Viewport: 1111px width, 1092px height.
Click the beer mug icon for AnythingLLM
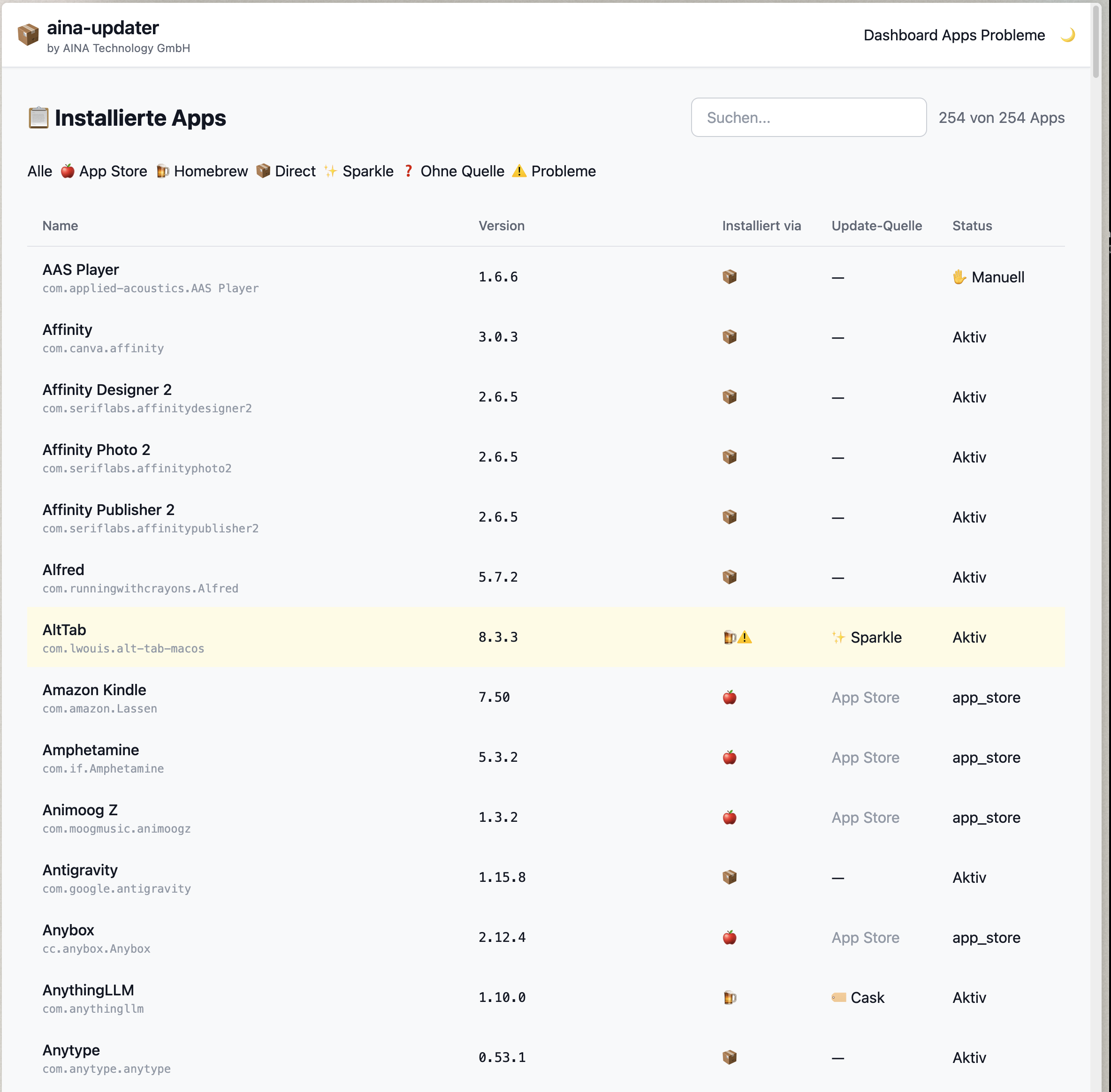coord(730,998)
